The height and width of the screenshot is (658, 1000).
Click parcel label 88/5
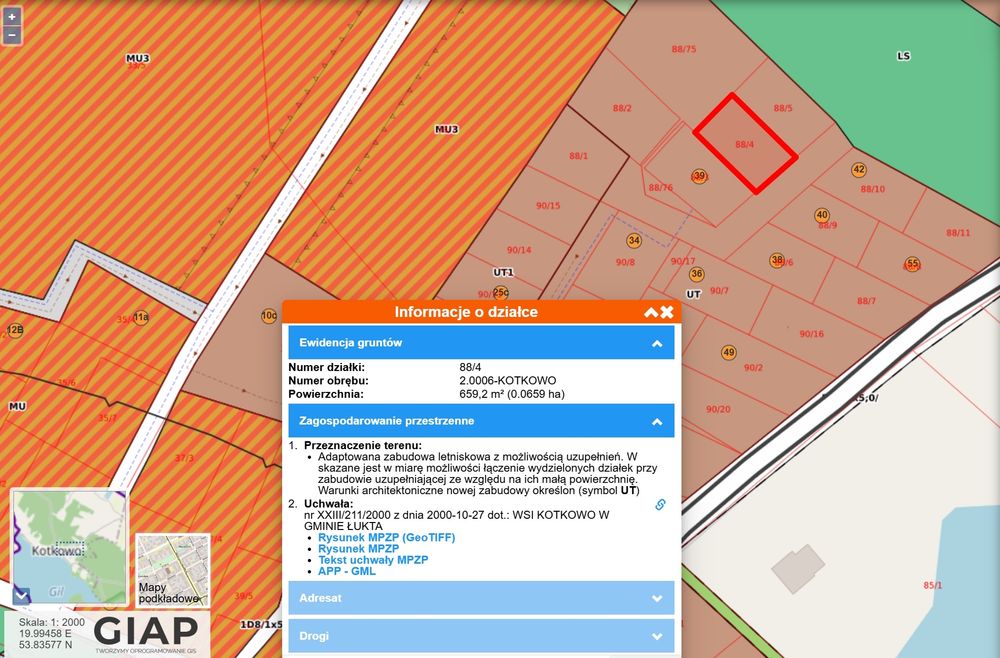click(x=783, y=108)
